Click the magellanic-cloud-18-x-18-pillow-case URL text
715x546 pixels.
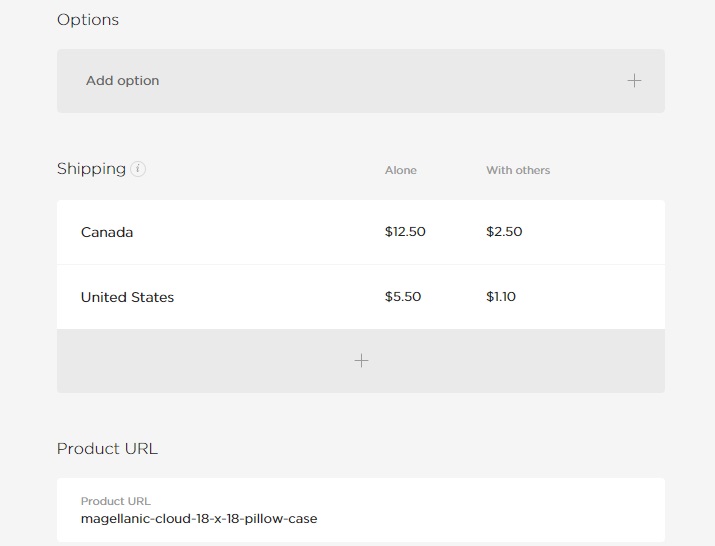(x=199, y=519)
